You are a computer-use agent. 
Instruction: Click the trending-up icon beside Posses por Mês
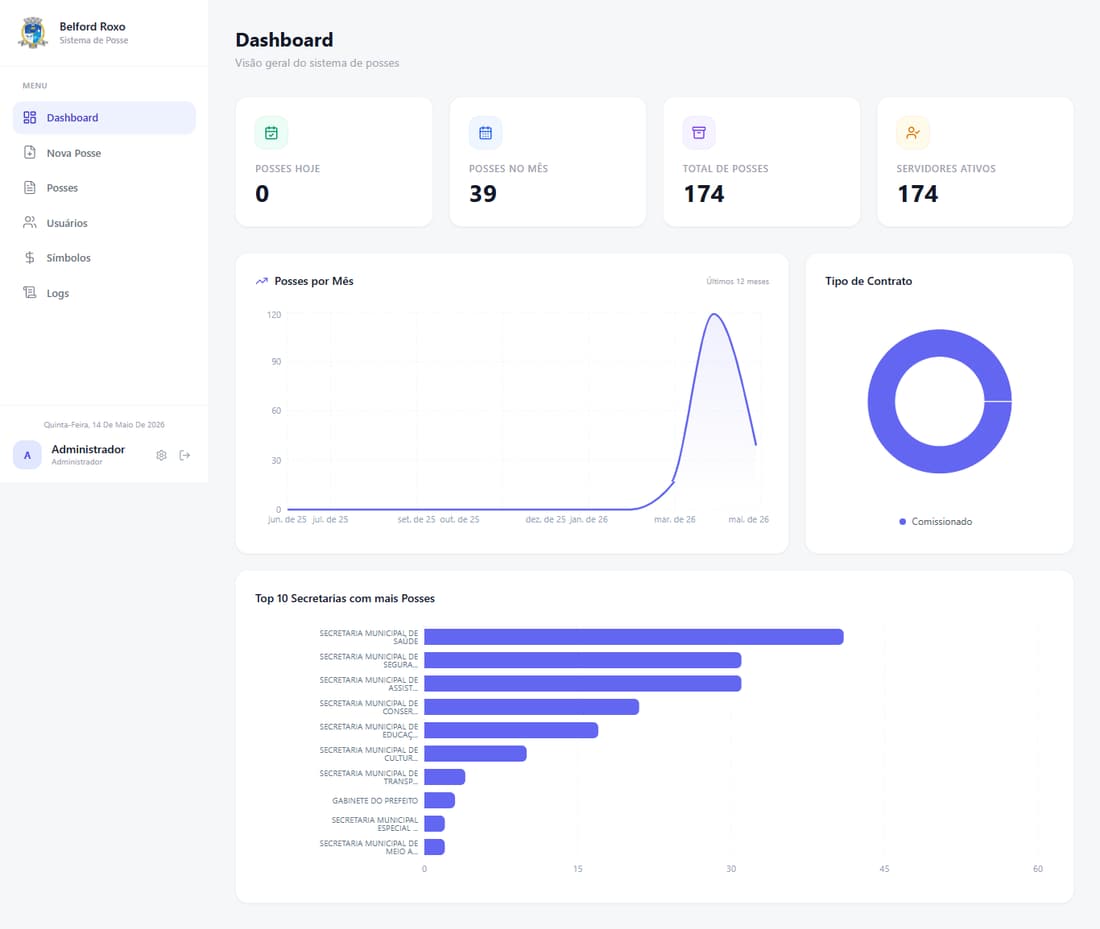click(262, 281)
